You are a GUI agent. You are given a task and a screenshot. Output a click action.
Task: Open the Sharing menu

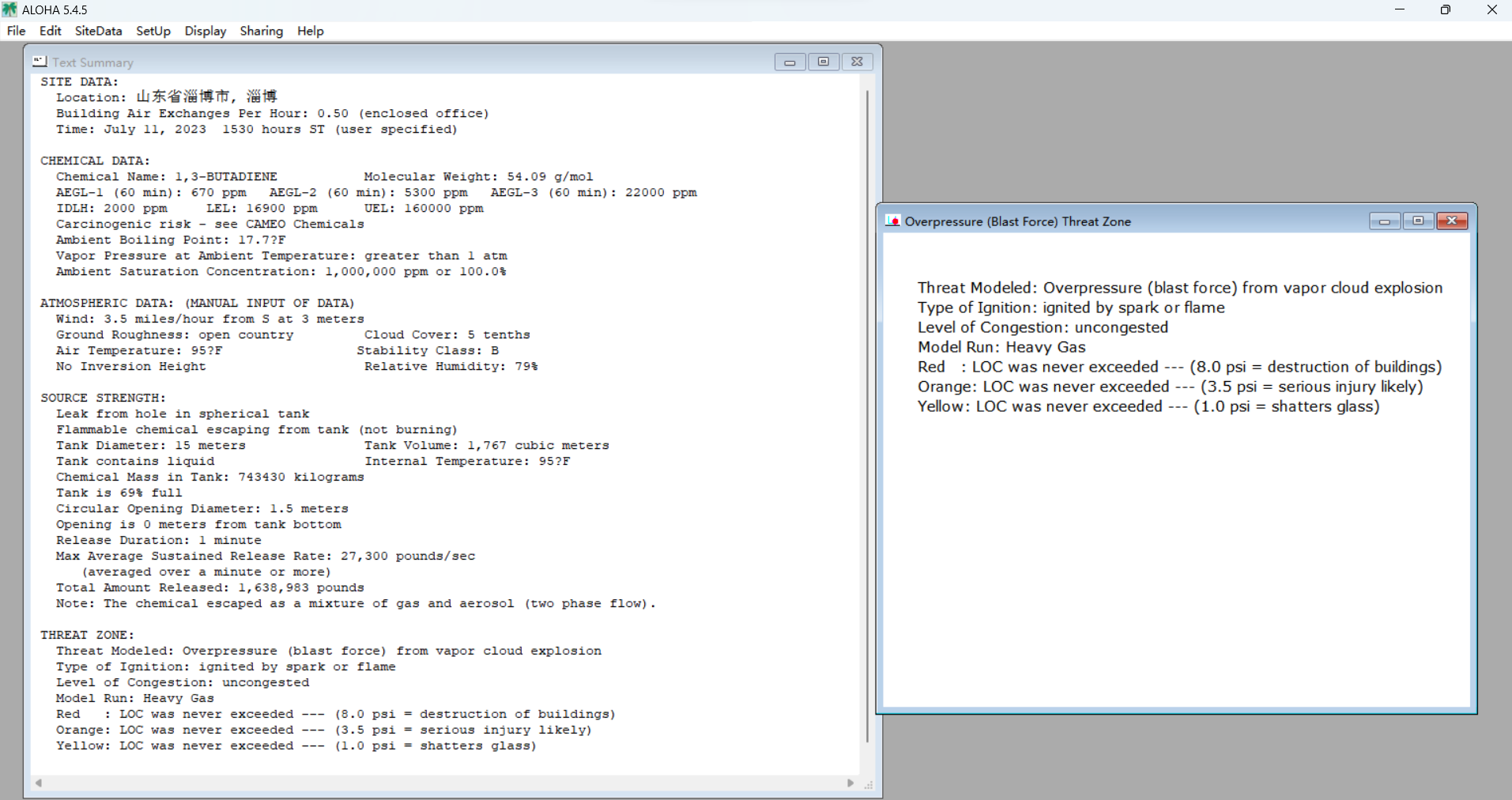pyautogui.click(x=262, y=31)
